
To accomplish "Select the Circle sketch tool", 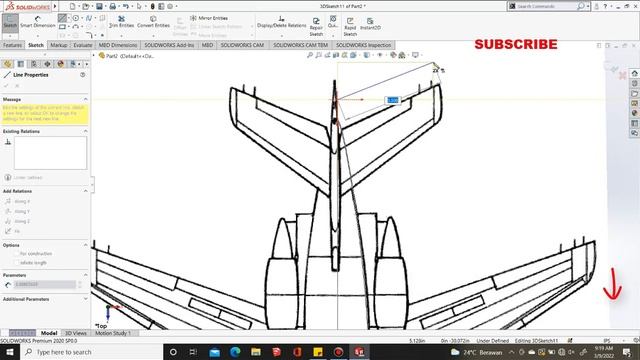I will coord(76,18).
